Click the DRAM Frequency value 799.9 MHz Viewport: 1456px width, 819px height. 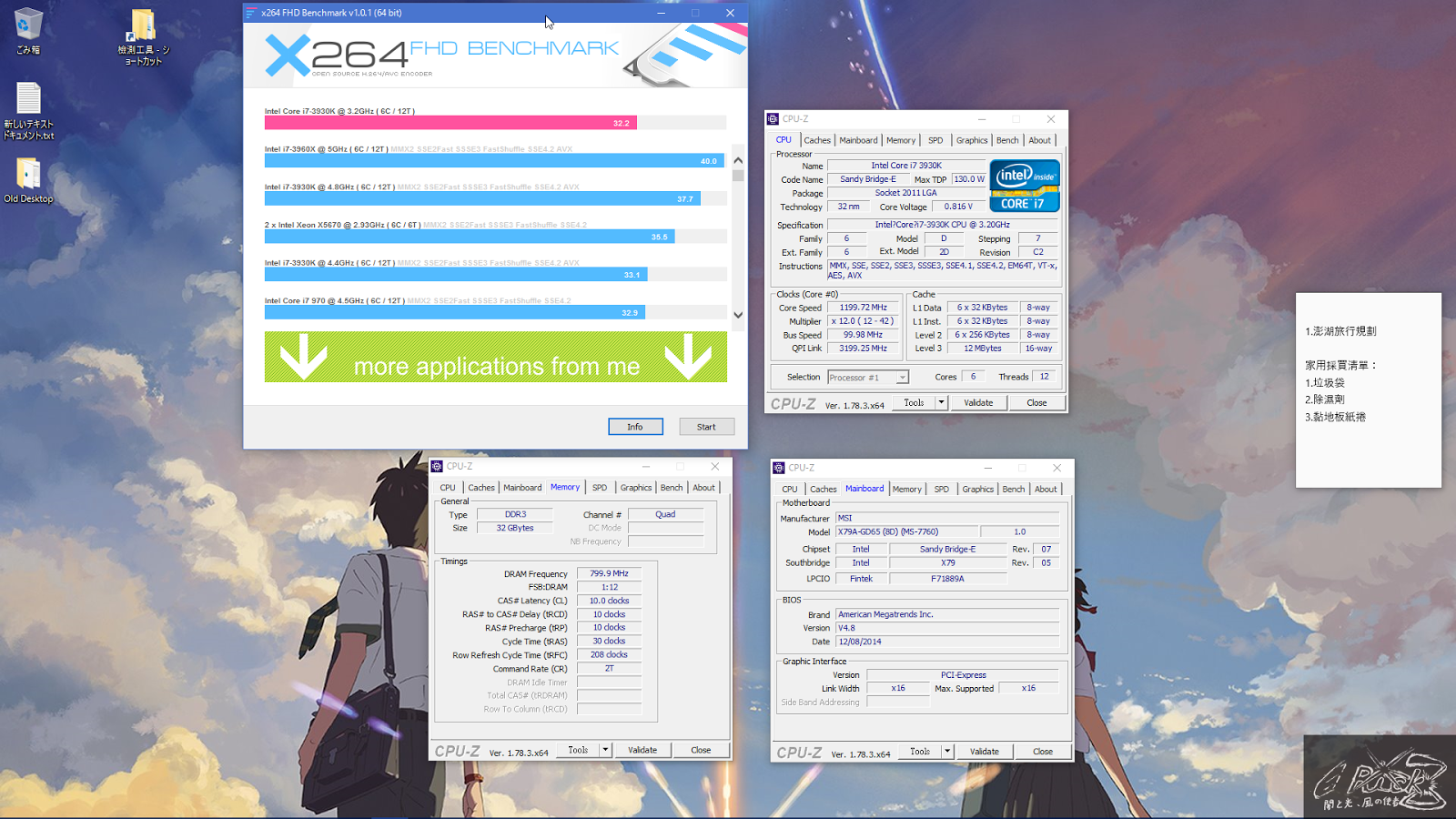click(610, 573)
